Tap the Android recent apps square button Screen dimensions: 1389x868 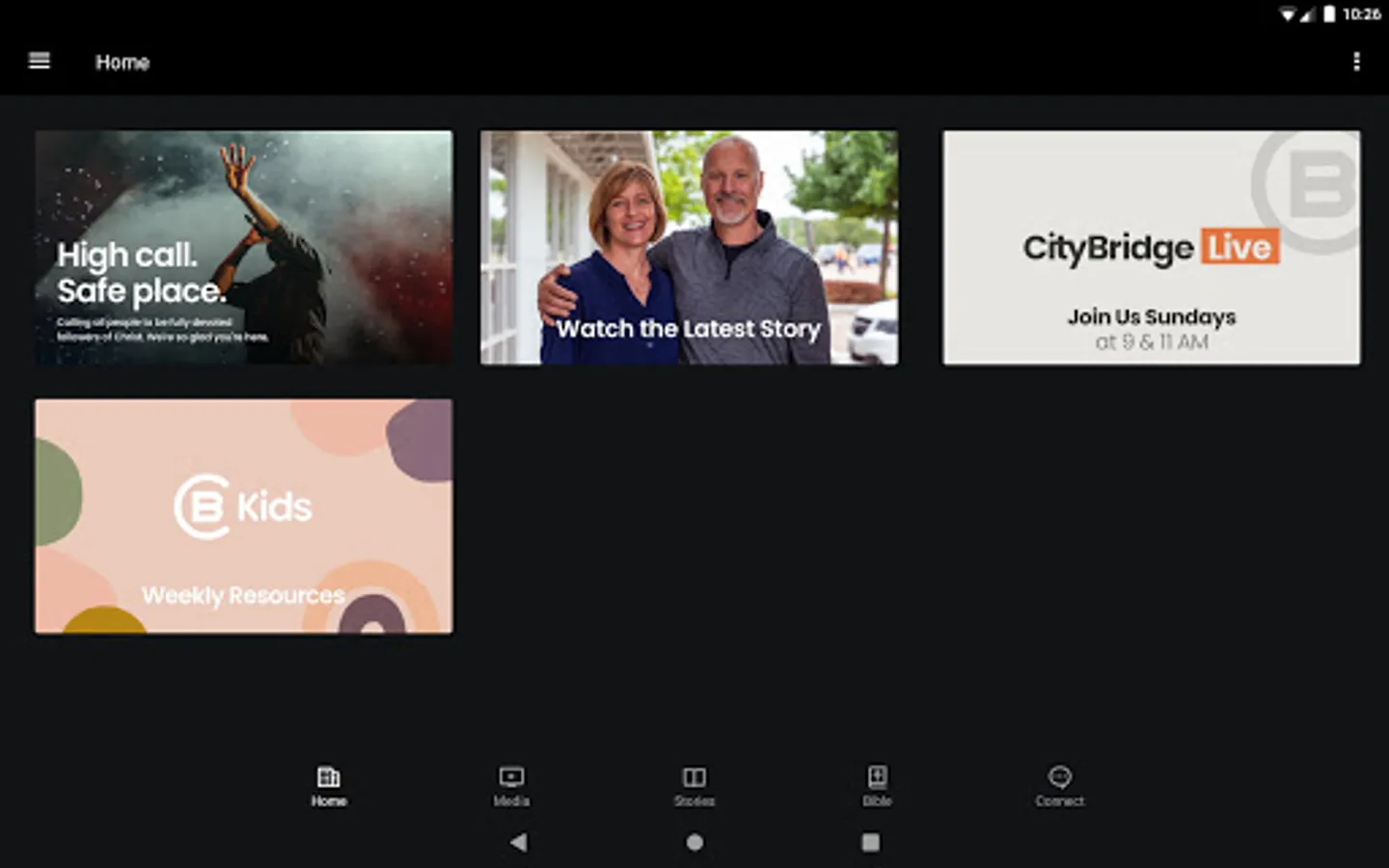(871, 842)
